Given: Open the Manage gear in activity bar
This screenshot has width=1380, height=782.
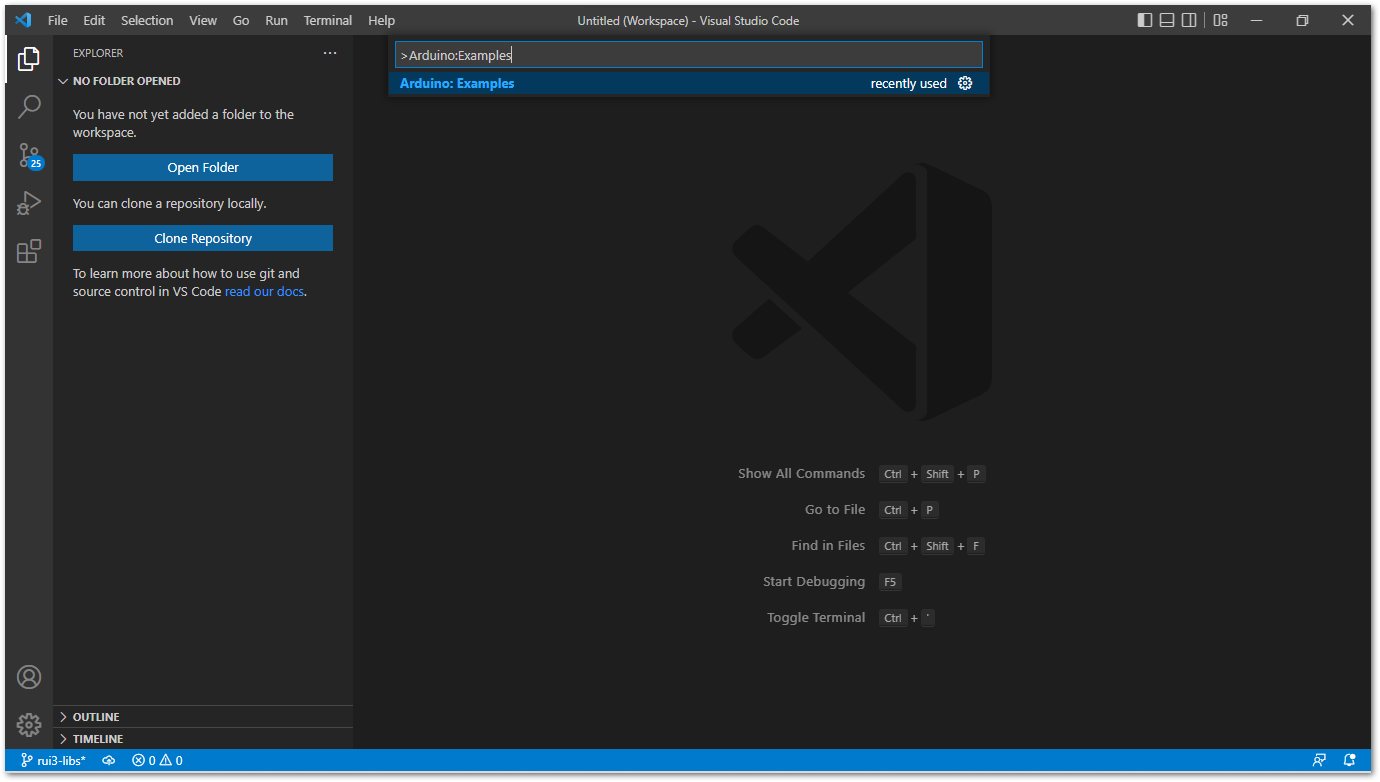Looking at the screenshot, I should tap(29, 725).
